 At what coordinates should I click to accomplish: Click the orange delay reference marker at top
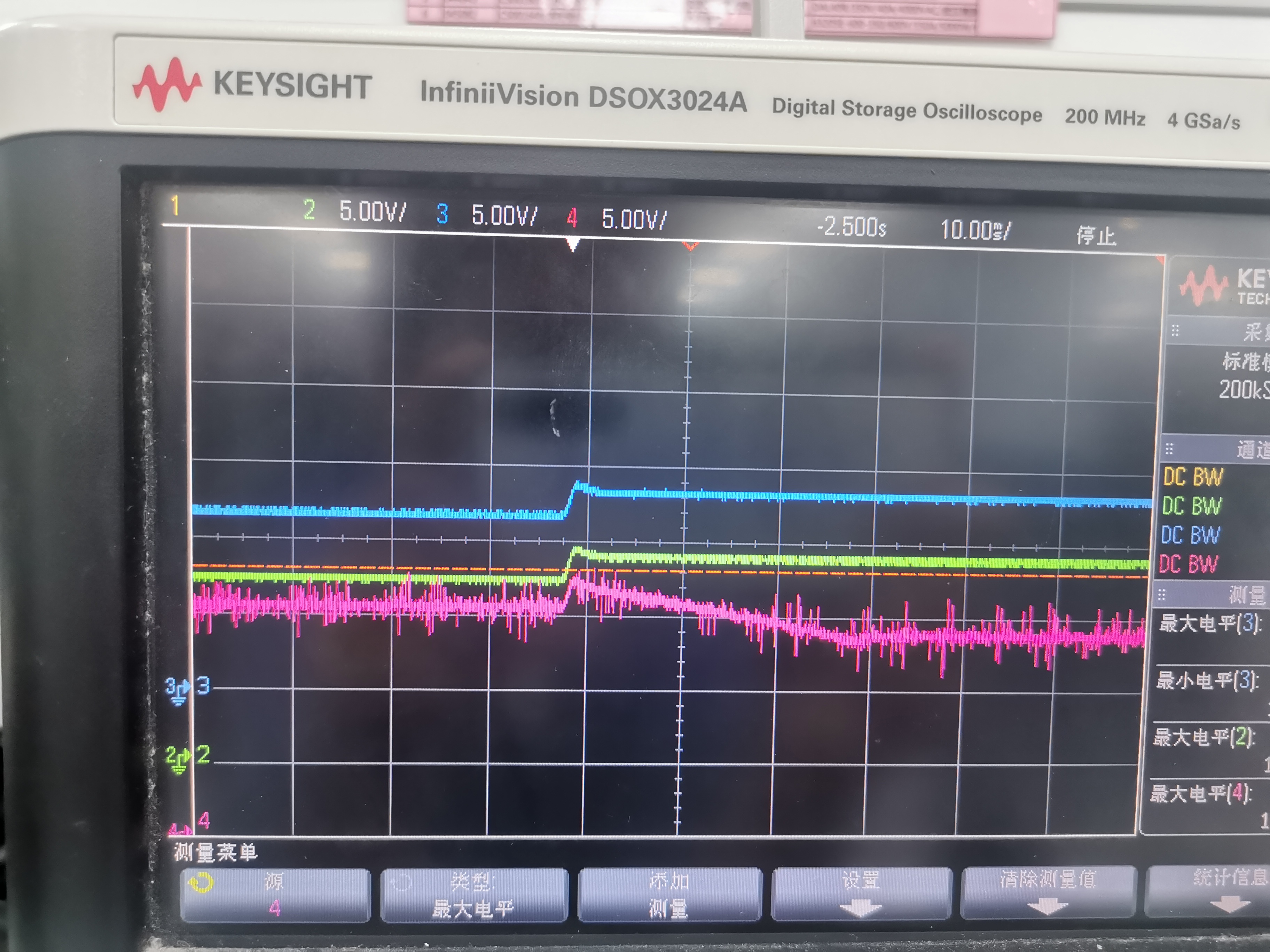(690, 247)
